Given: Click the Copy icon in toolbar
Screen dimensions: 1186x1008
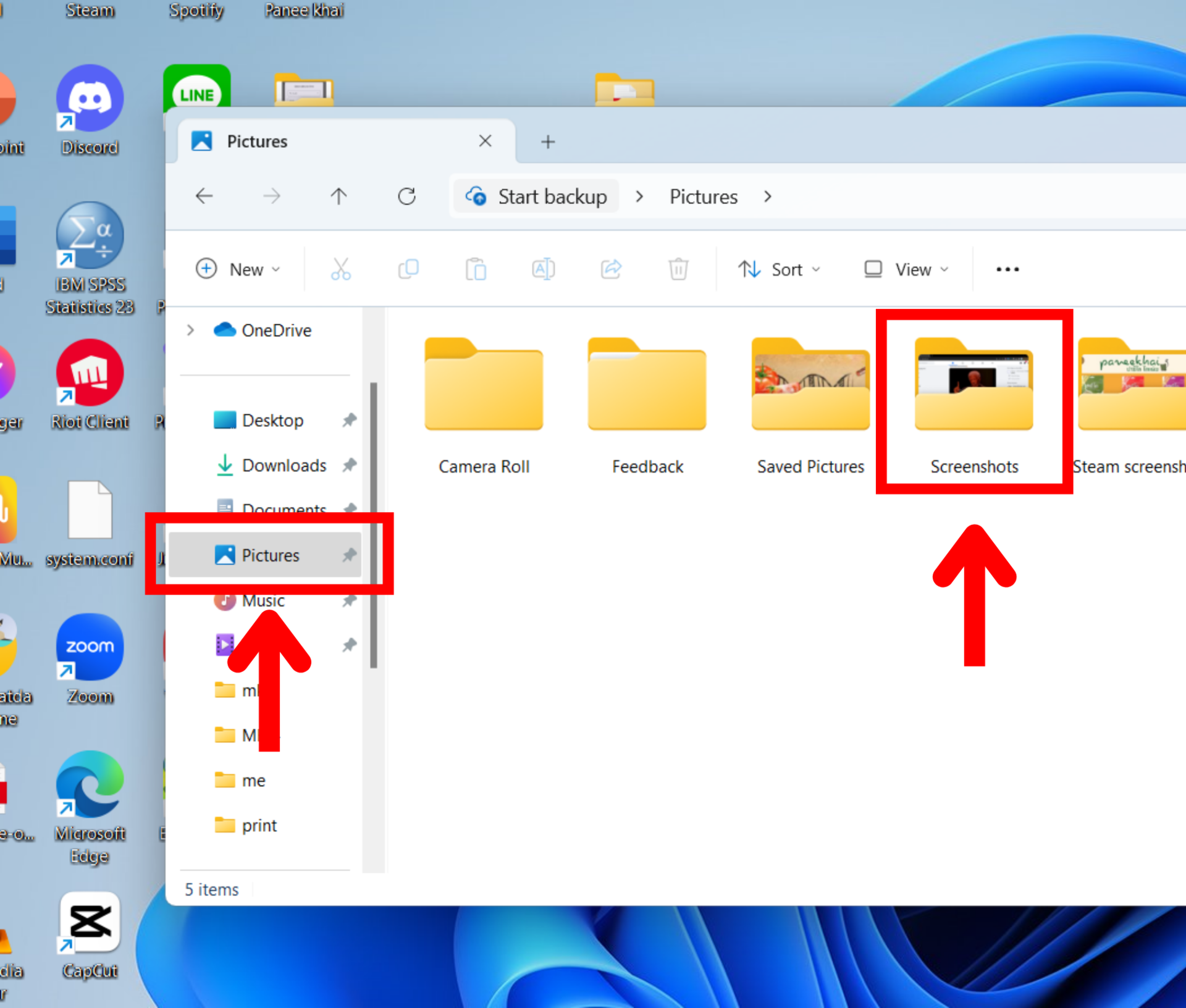Looking at the screenshot, I should pyautogui.click(x=408, y=269).
